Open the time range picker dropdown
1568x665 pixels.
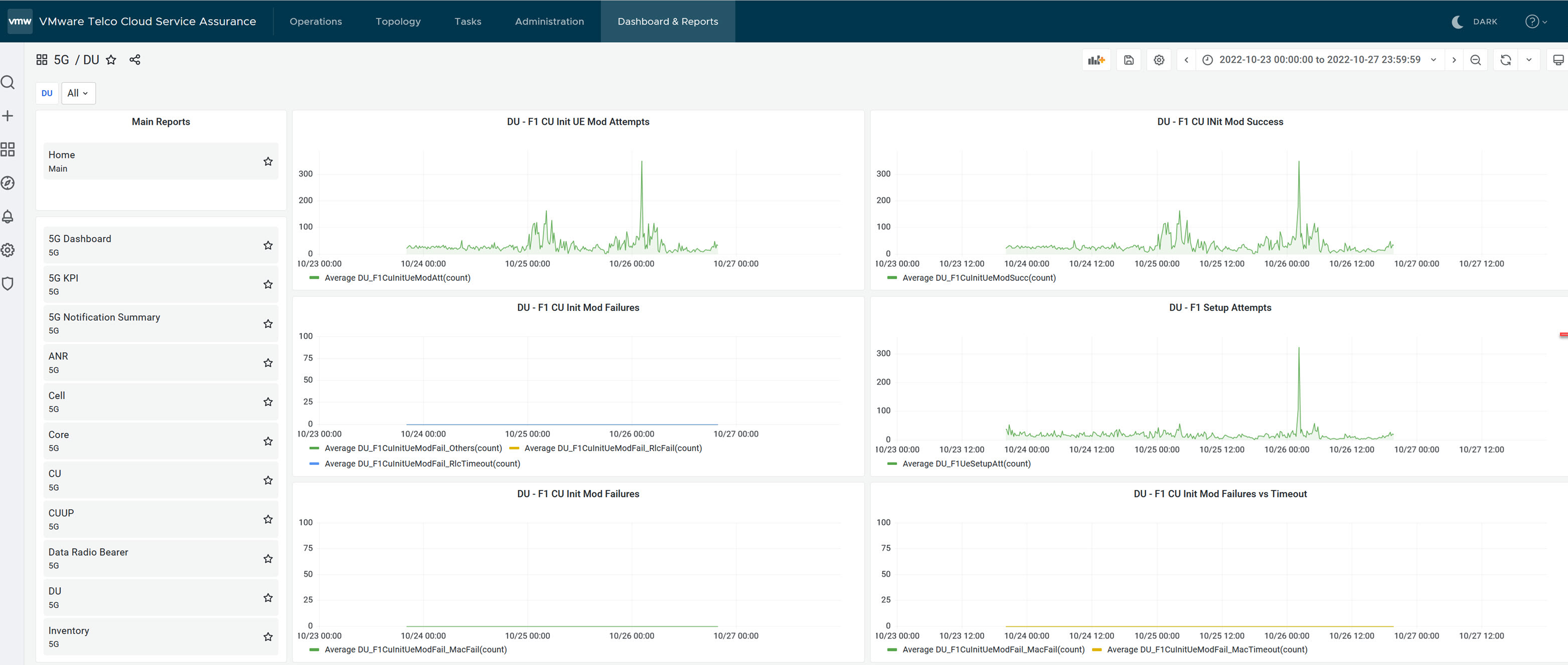(x=1320, y=60)
